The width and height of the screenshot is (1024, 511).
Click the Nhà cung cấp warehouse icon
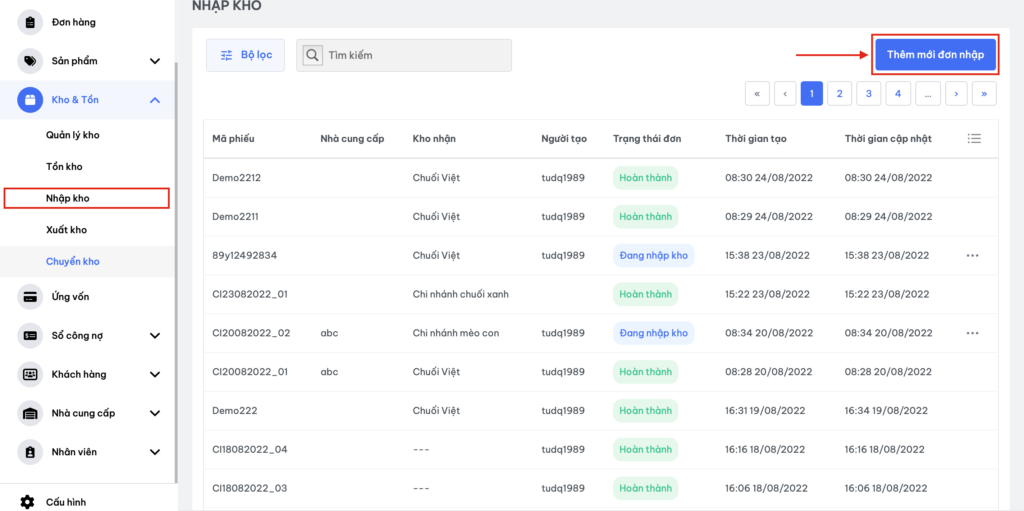pyautogui.click(x=30, y=413)
